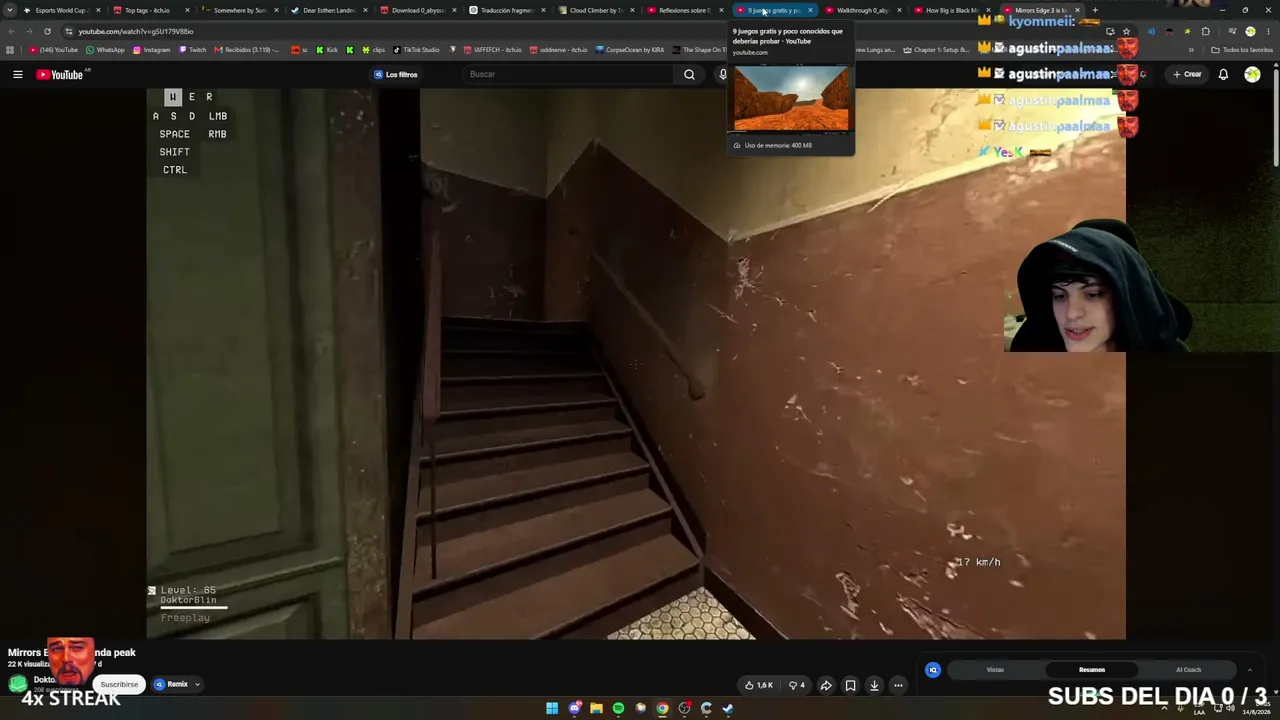The image size is (1280, 720).
Task: Open the Chrome three-dot menu
Action: click(1268, 31)
